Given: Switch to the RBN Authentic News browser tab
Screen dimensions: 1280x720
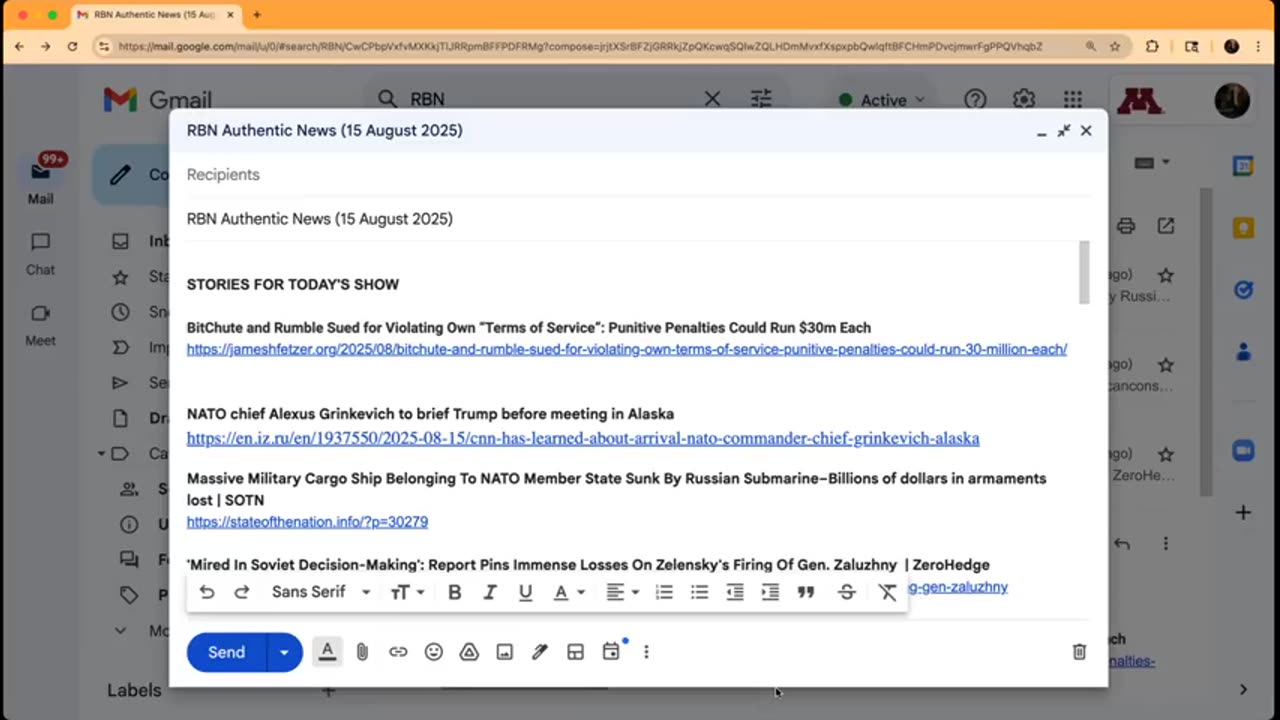Looking at the screenshot, I should point(156,15).
